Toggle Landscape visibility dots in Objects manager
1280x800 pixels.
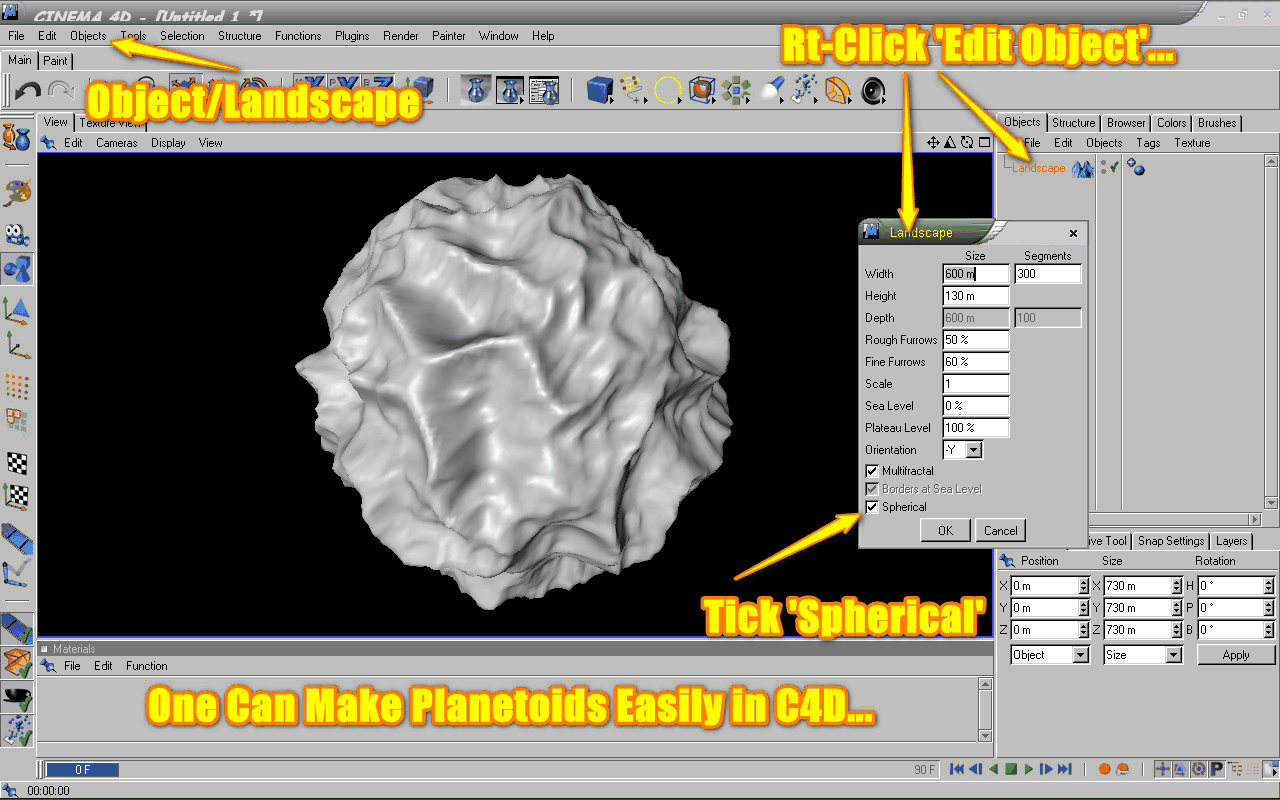pos(1103,168)
